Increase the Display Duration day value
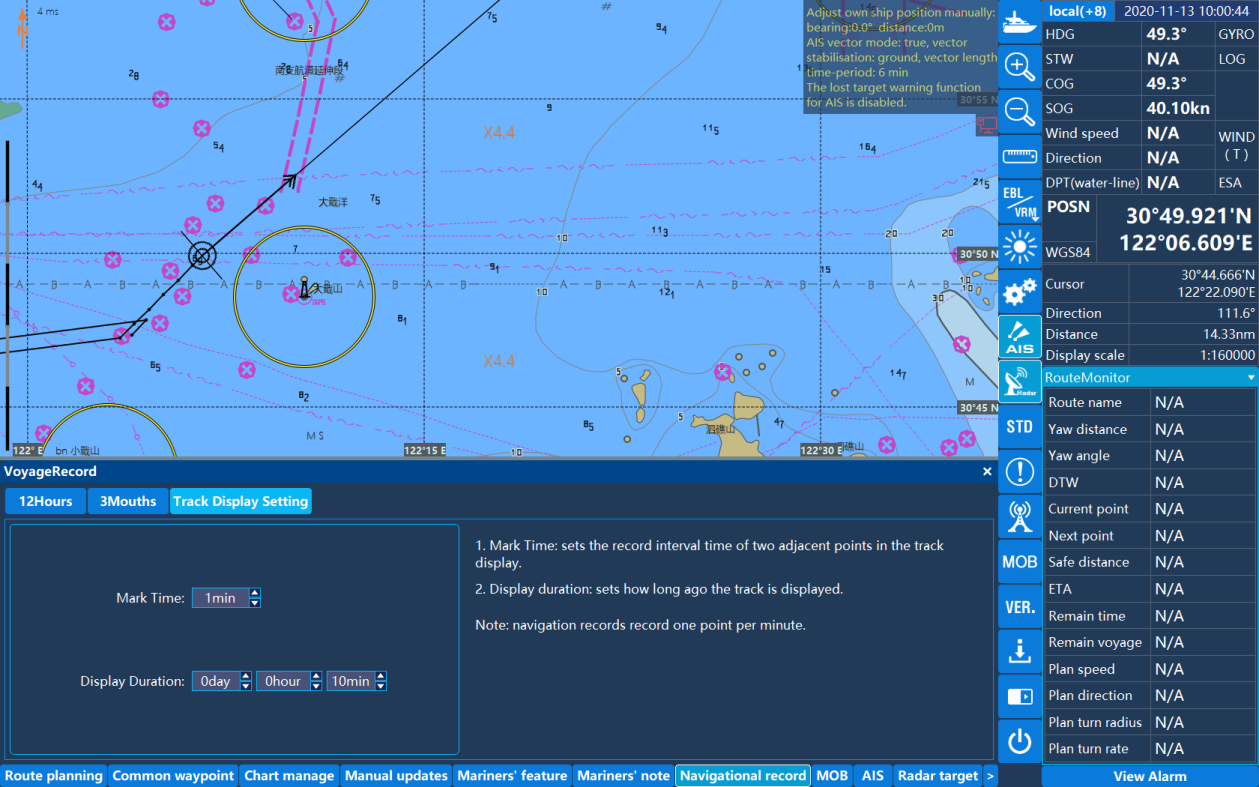 pos(246,676)
